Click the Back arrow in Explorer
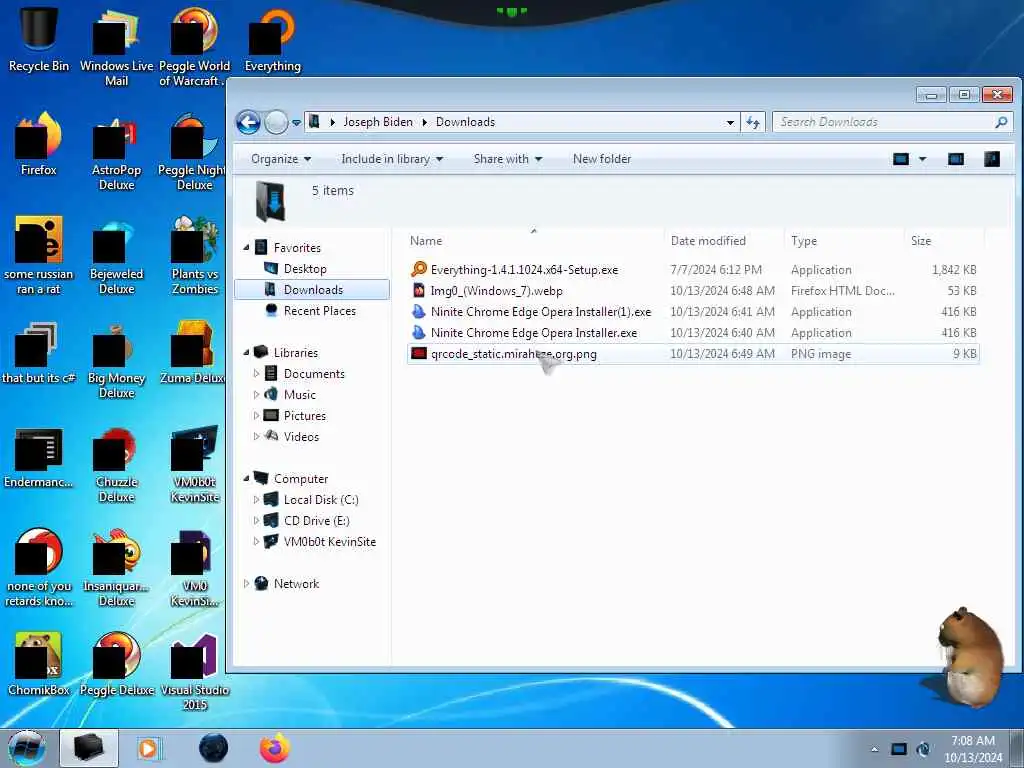The width and height of the screenshot is (1024, 768). click(x=248, y=122)
